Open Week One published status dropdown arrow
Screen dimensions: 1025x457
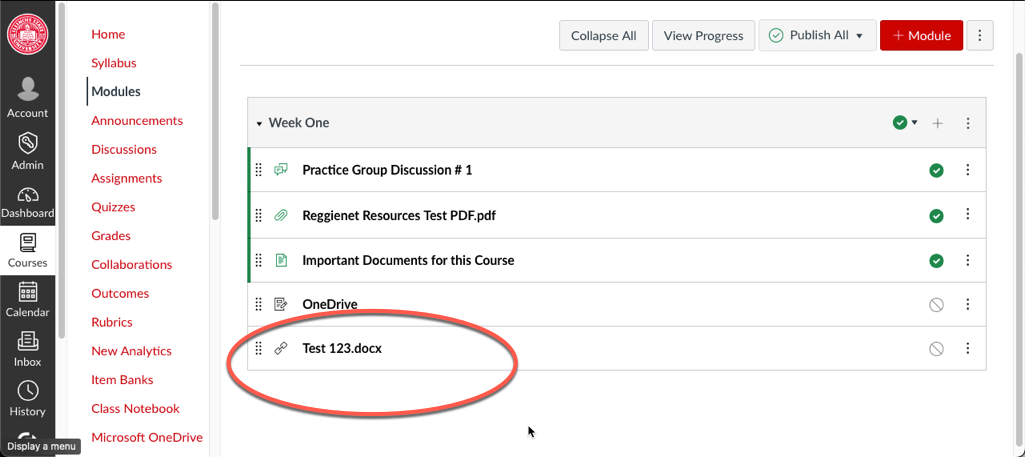[x=915, y=122]
